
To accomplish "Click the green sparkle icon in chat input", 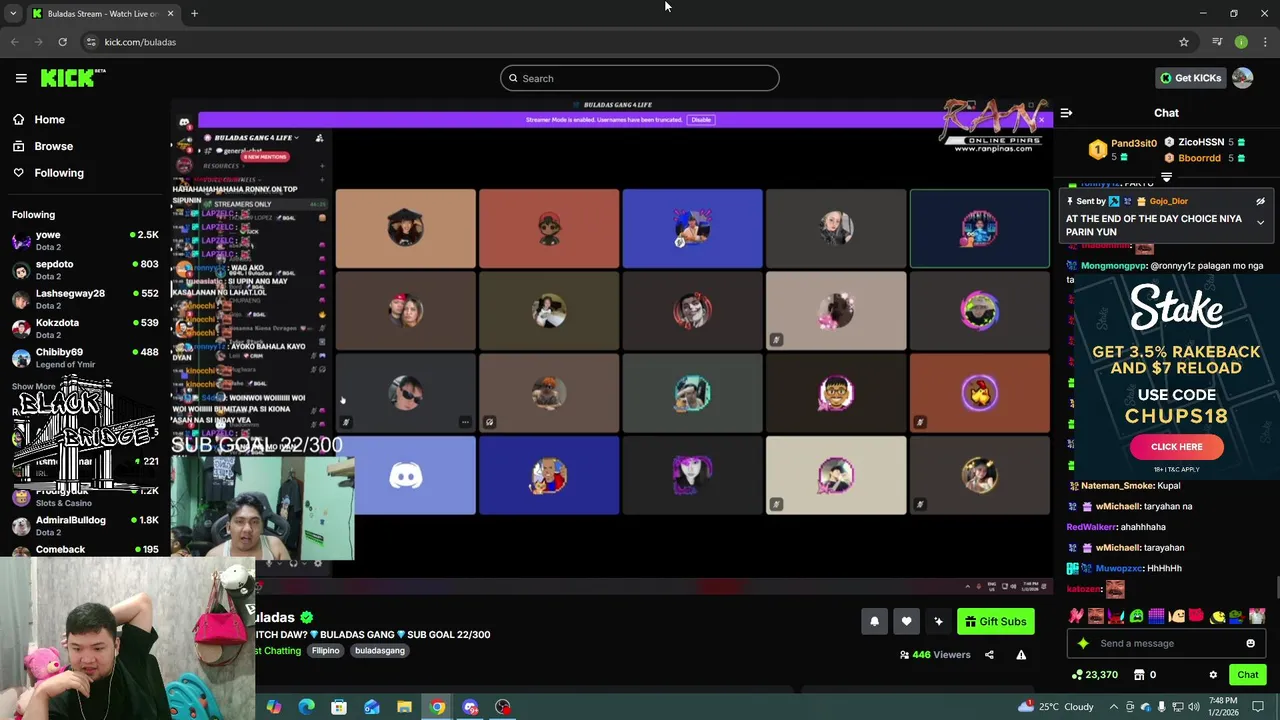I will coord(1083,643).
